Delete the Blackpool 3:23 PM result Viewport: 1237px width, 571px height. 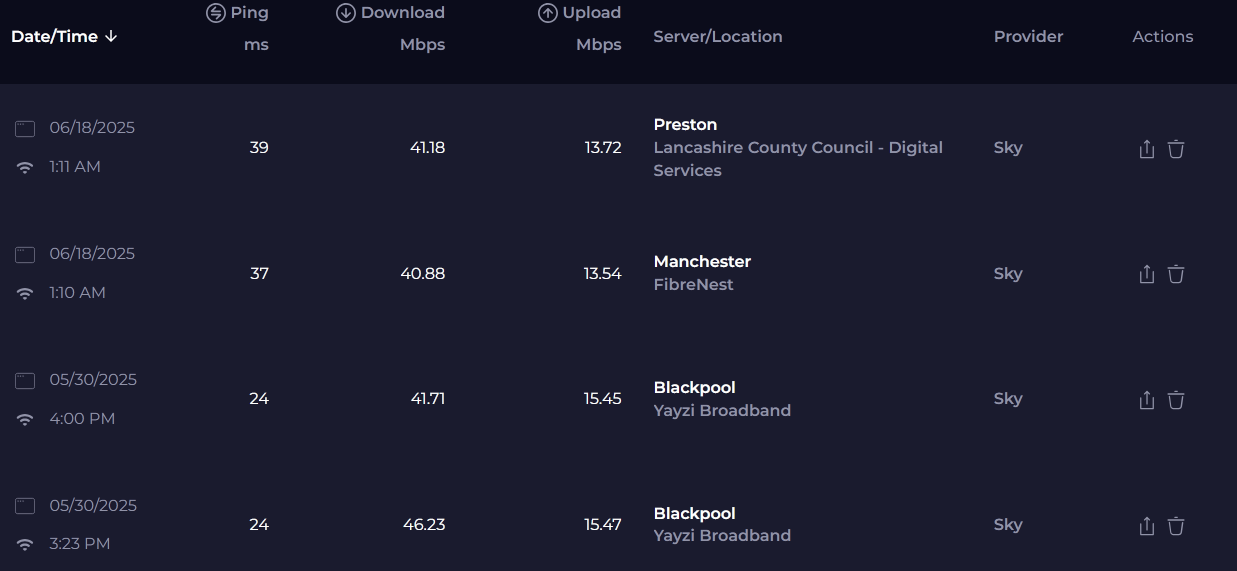point(1176,526)
